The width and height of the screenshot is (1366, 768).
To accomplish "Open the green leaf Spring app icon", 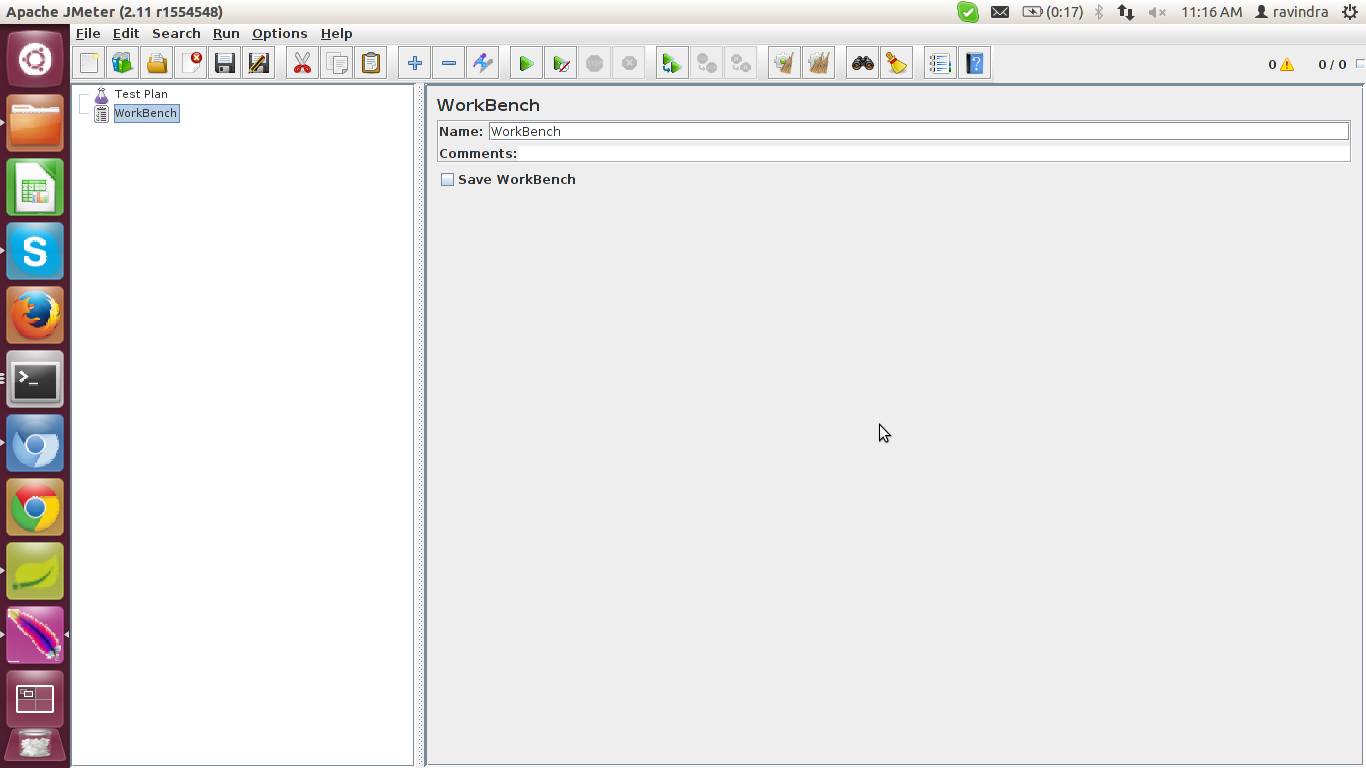I will tap(35, 571).
